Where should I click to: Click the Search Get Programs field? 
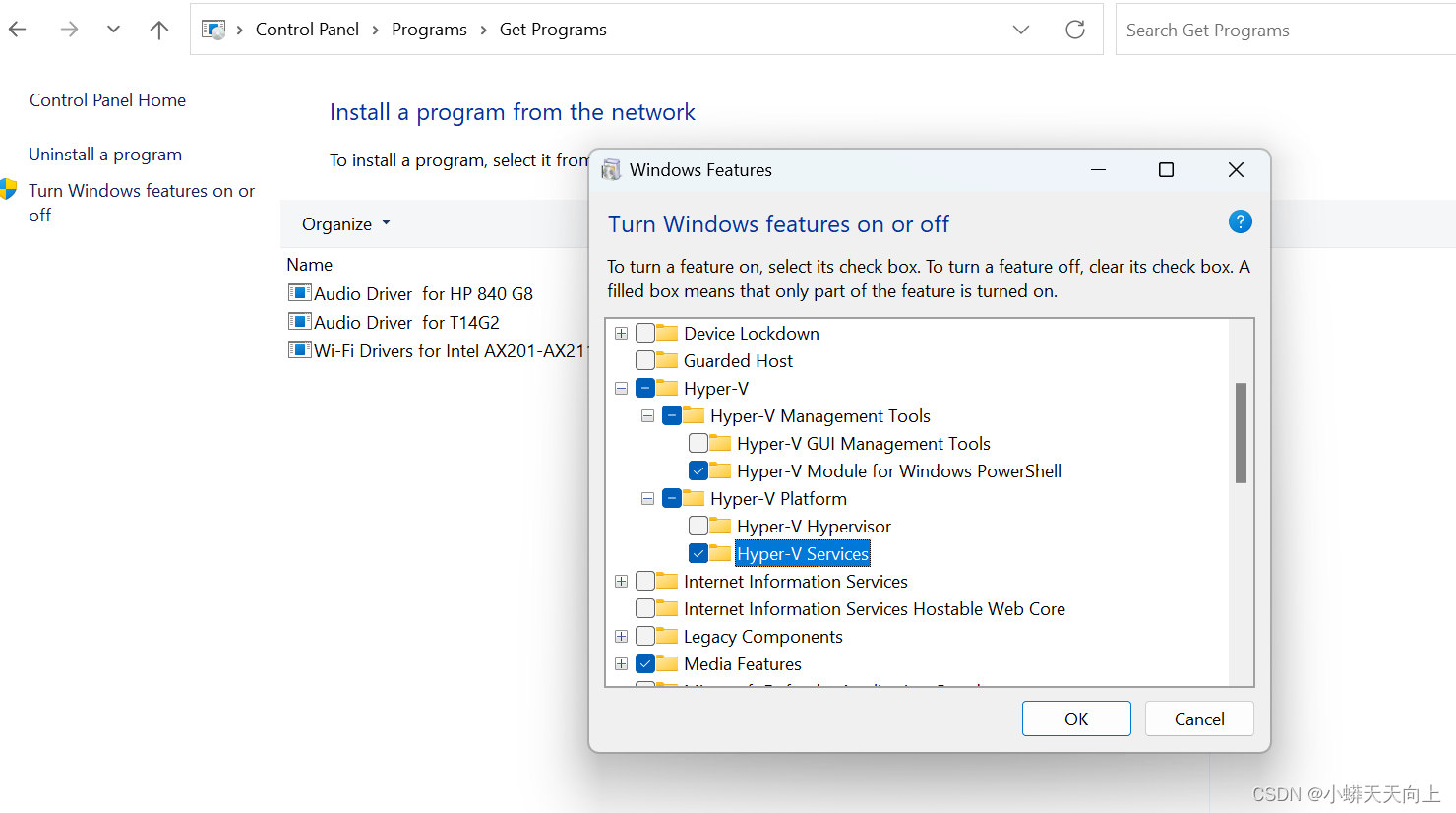tap(1285, 30)
